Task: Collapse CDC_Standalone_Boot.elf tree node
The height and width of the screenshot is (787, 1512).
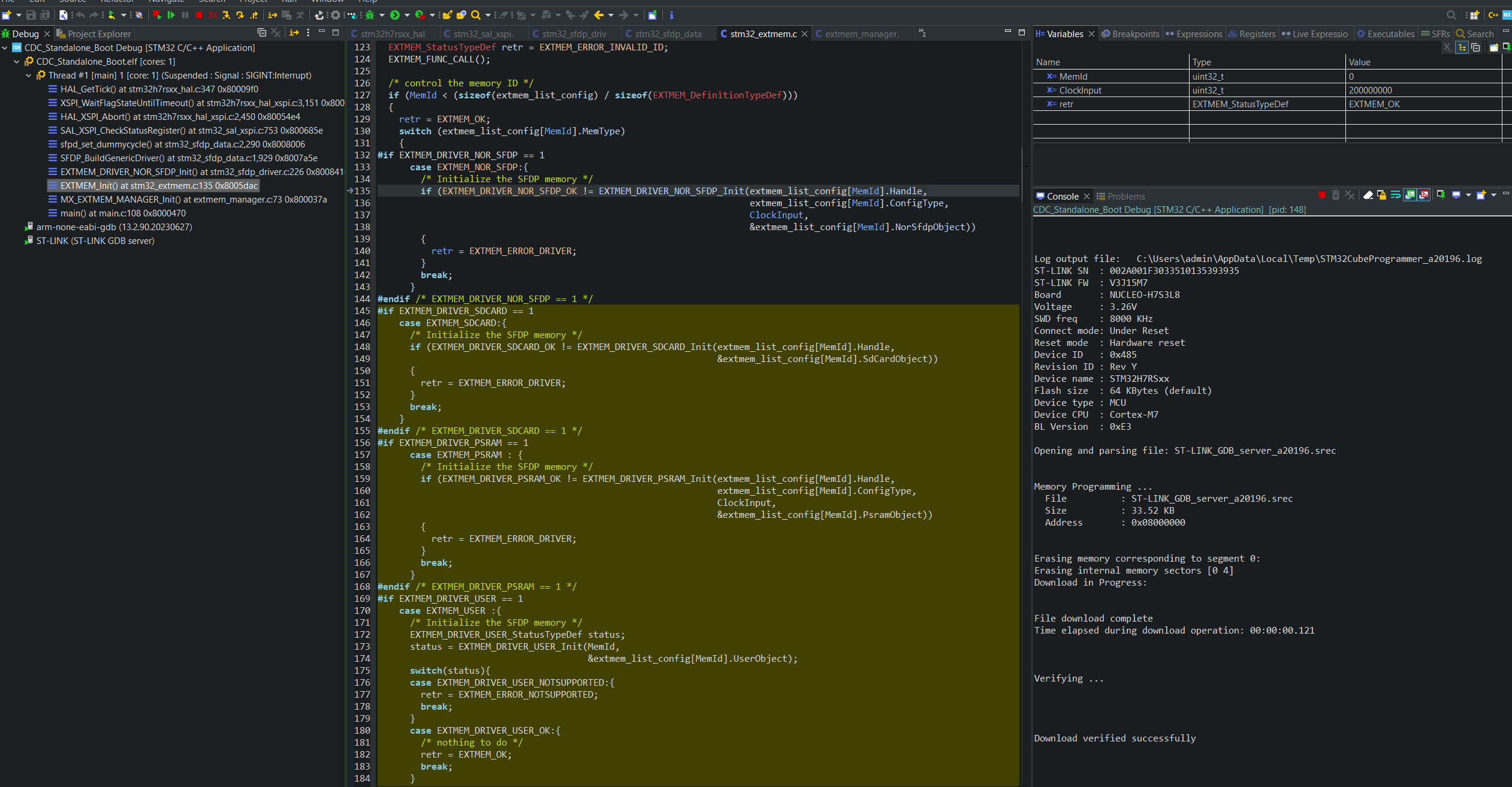Action: (17, 62)
